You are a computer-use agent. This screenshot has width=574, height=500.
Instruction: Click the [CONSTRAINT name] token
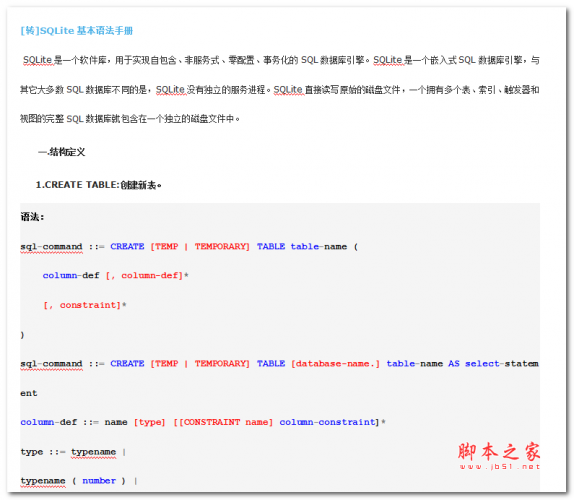coord(223,422)
